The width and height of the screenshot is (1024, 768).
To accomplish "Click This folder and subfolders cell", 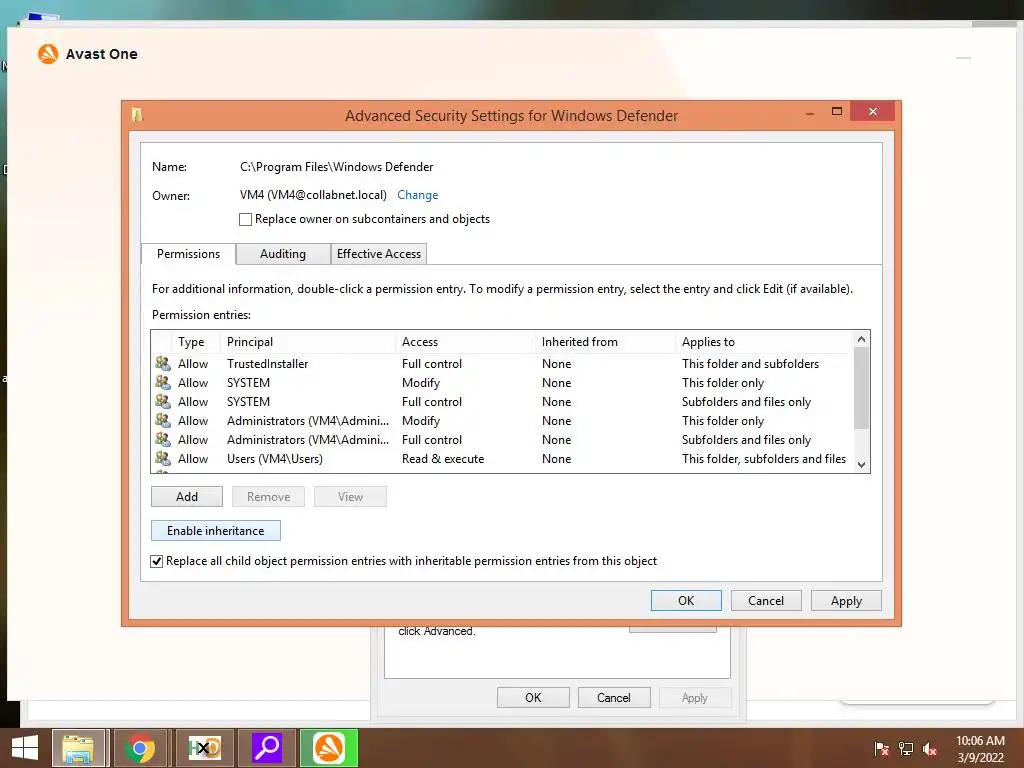I will [750, 364].
